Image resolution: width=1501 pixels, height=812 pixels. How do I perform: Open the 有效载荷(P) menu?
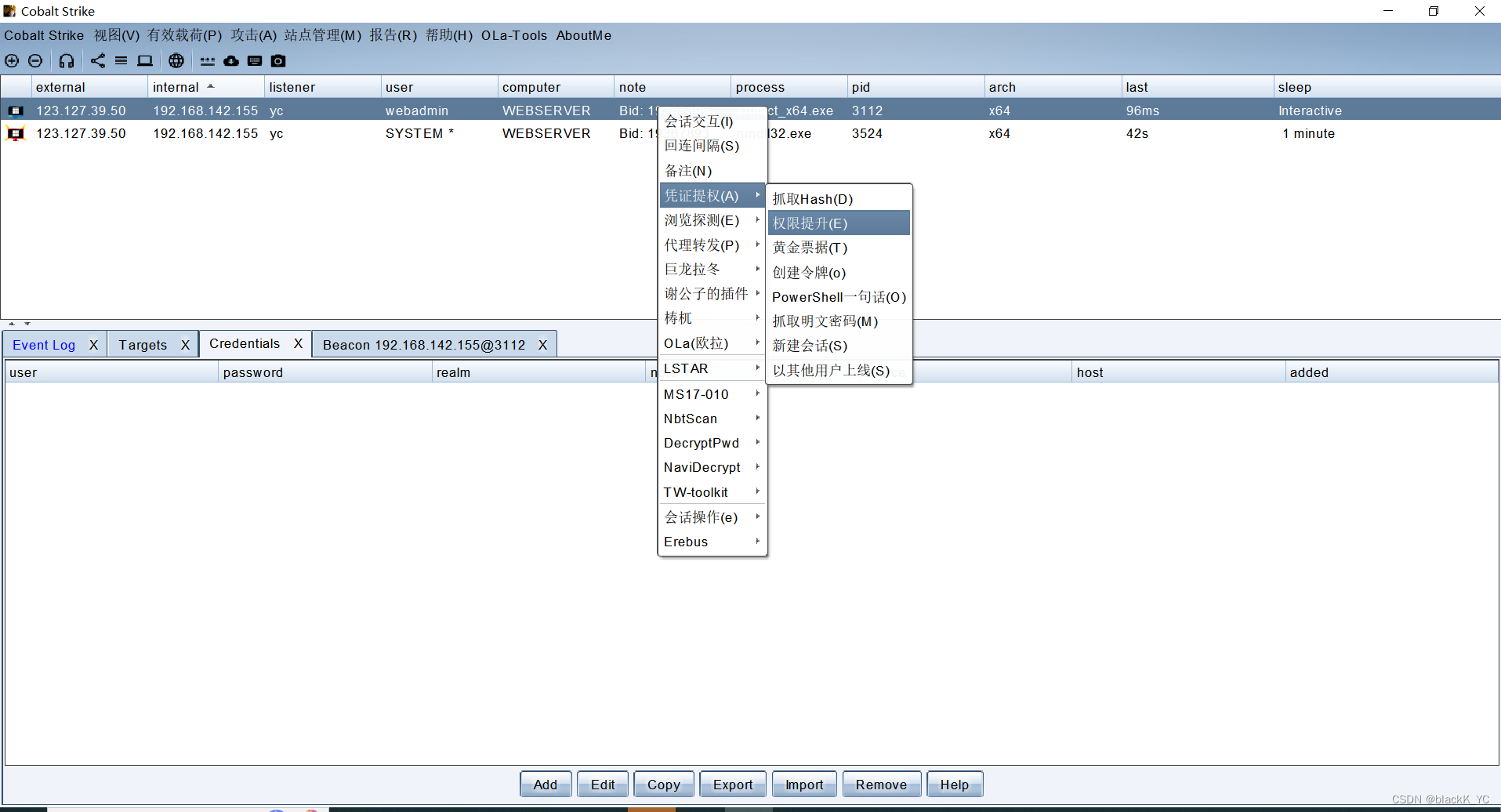click(x=185, y=35)
